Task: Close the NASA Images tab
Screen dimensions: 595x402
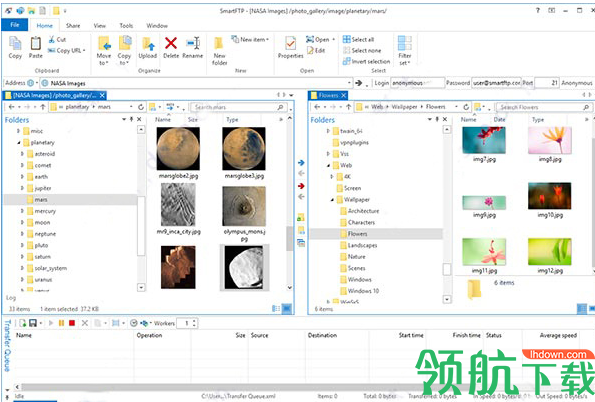Action: tap(102, 95)
